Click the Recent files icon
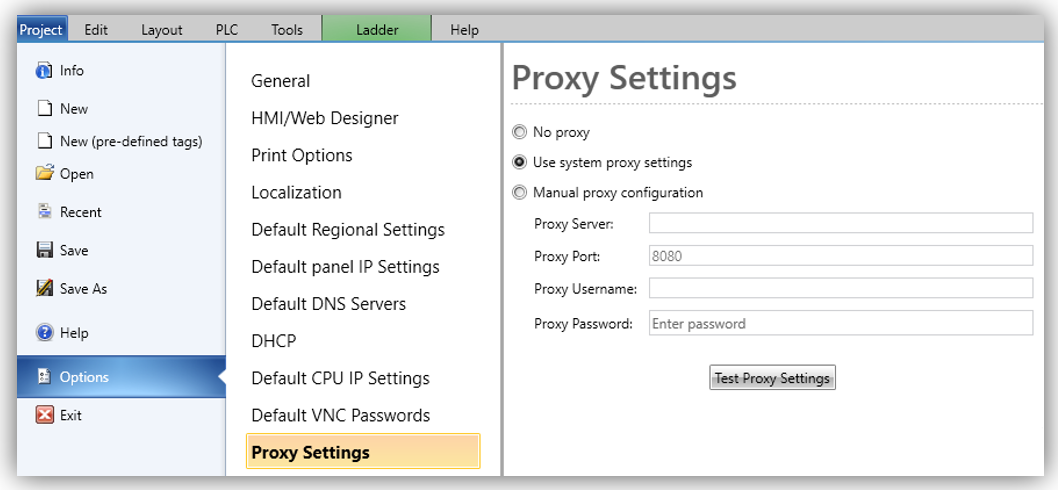Image resolution: width=1058 pixels, height=490 pixels. click(44, 212)
